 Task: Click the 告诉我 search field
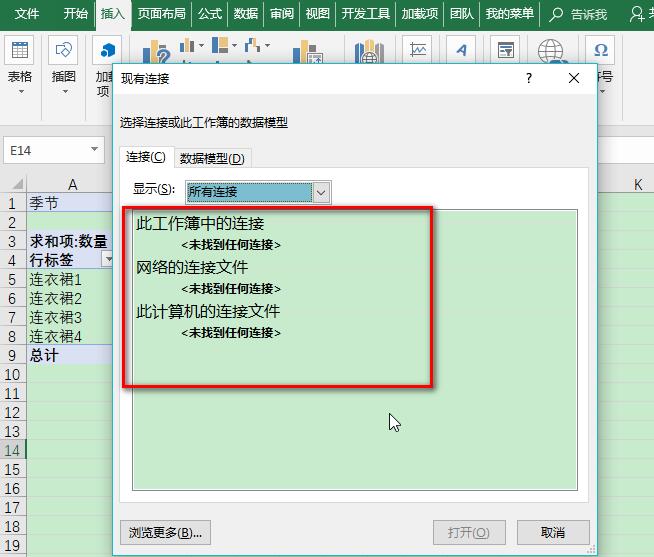click(x=588, y=15)
